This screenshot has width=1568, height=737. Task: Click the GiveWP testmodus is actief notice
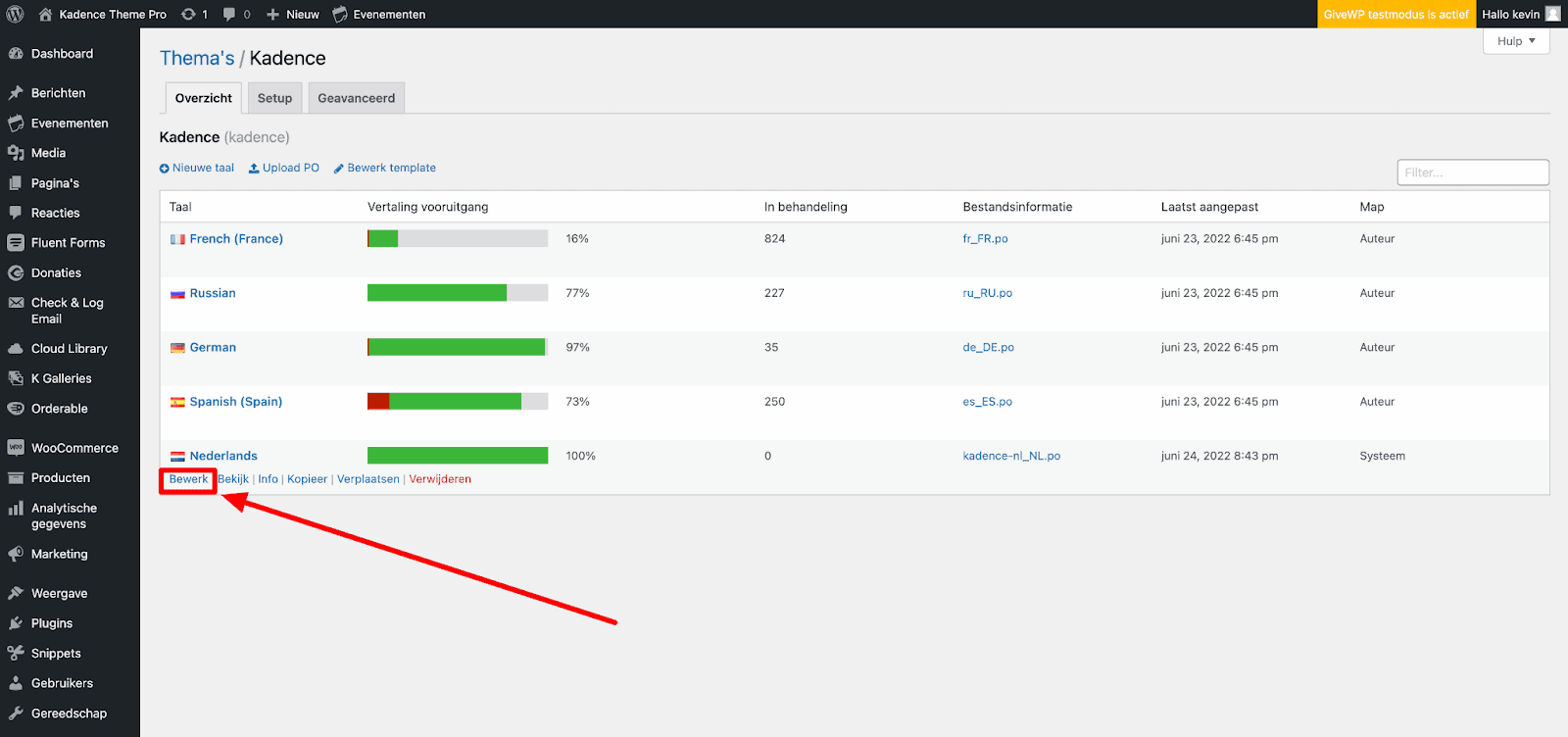pos(1396,14)
